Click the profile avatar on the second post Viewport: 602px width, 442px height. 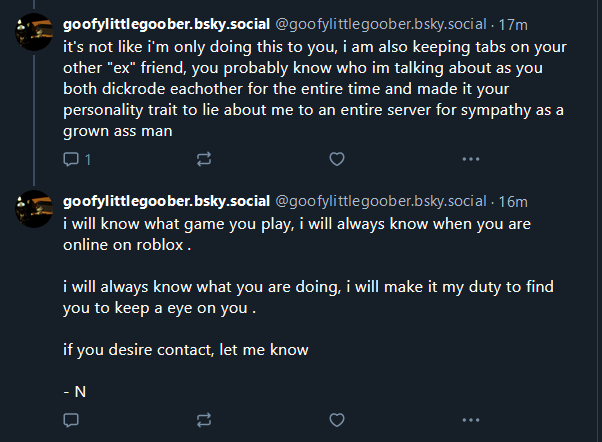(x=34, y=208)
